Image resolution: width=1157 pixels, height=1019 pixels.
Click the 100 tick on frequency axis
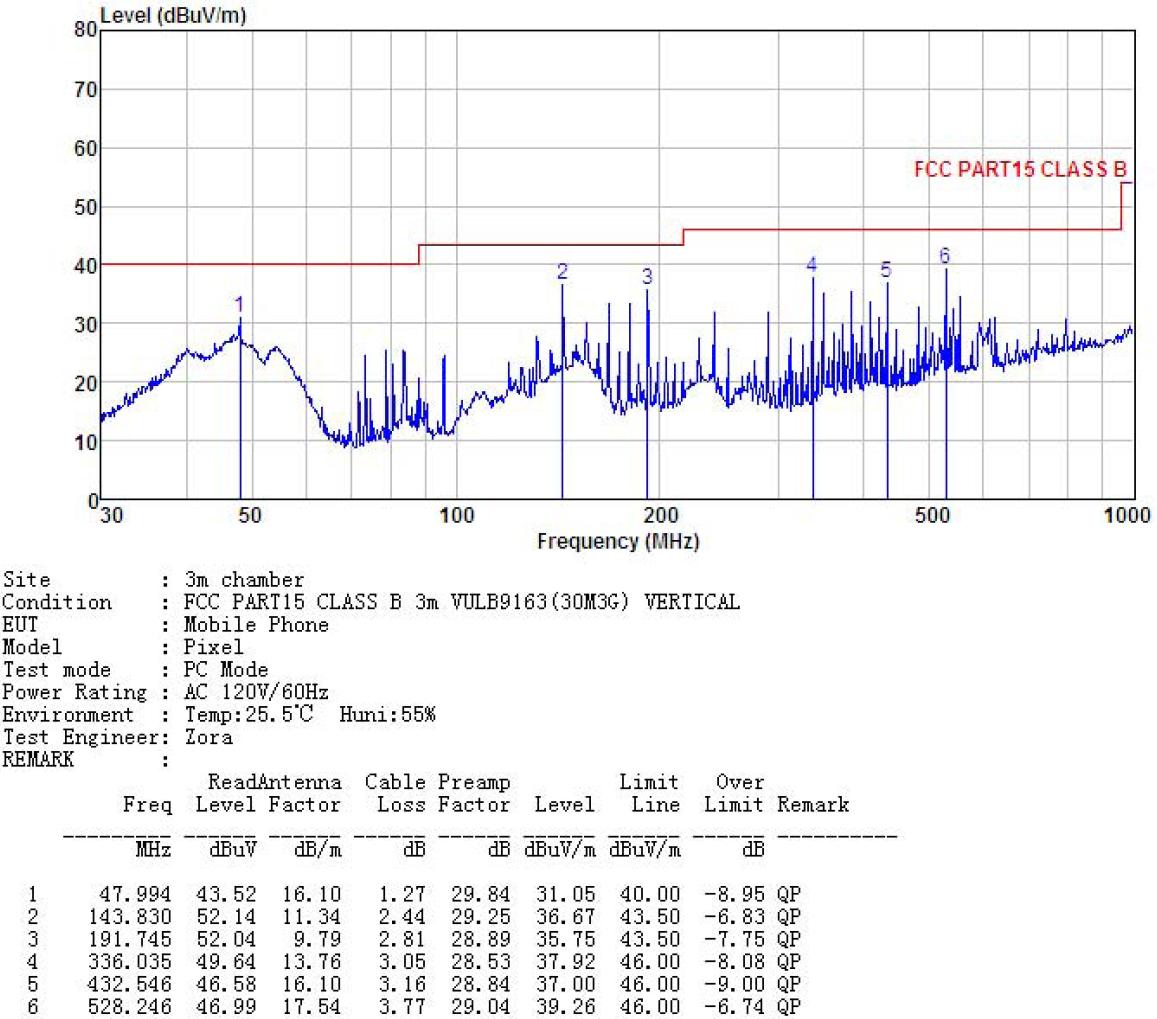coord(457,514)
